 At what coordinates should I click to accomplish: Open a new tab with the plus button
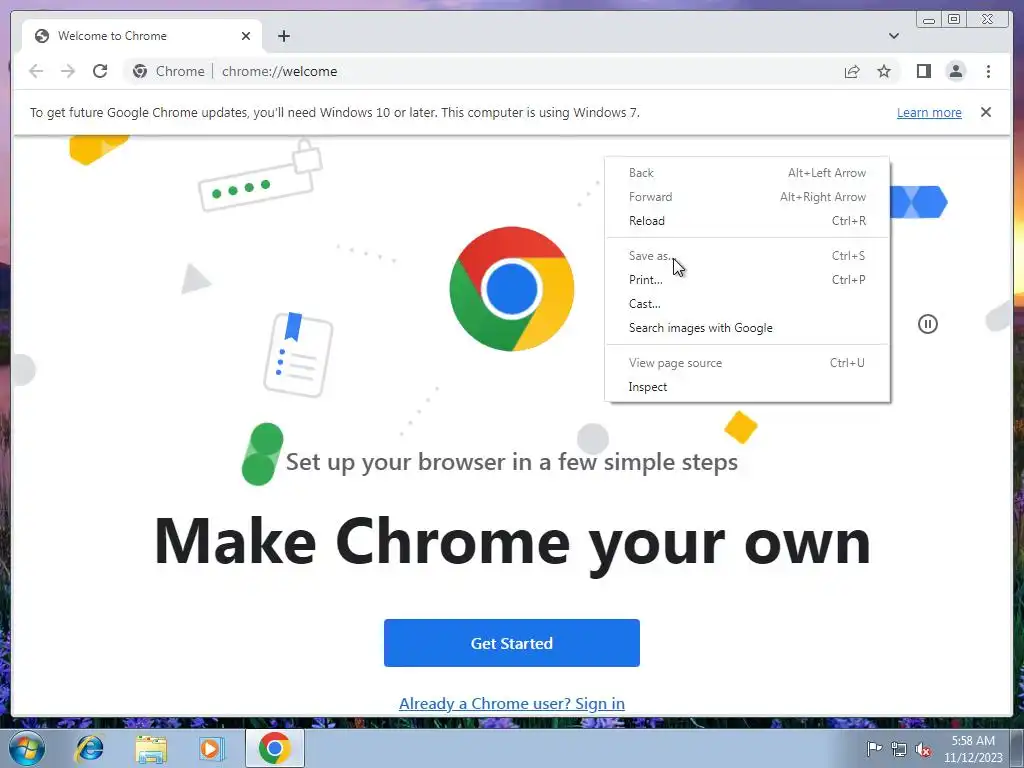pos(283,36)
